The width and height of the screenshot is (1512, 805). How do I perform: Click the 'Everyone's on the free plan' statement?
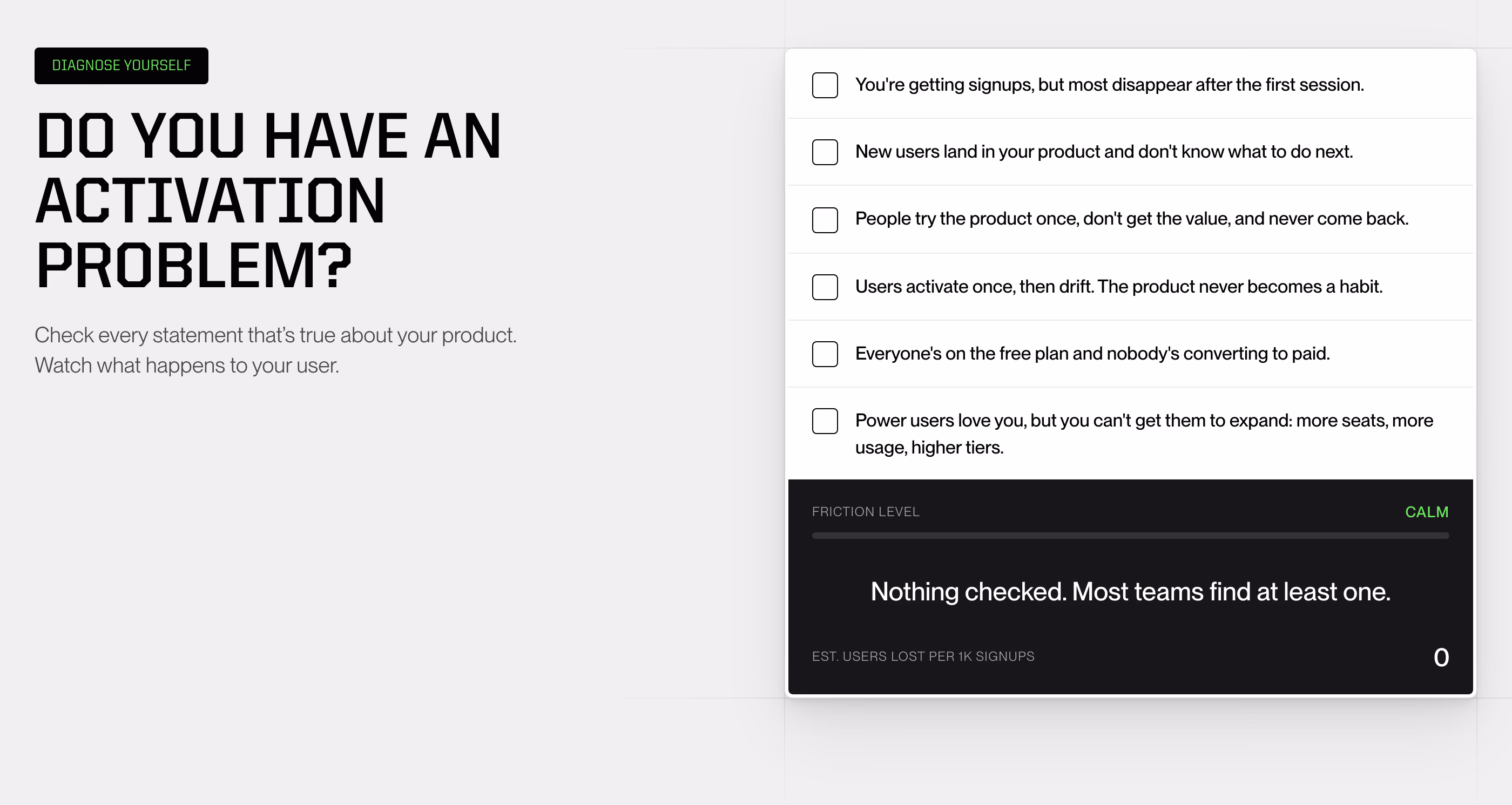(x=1092, y=353)
